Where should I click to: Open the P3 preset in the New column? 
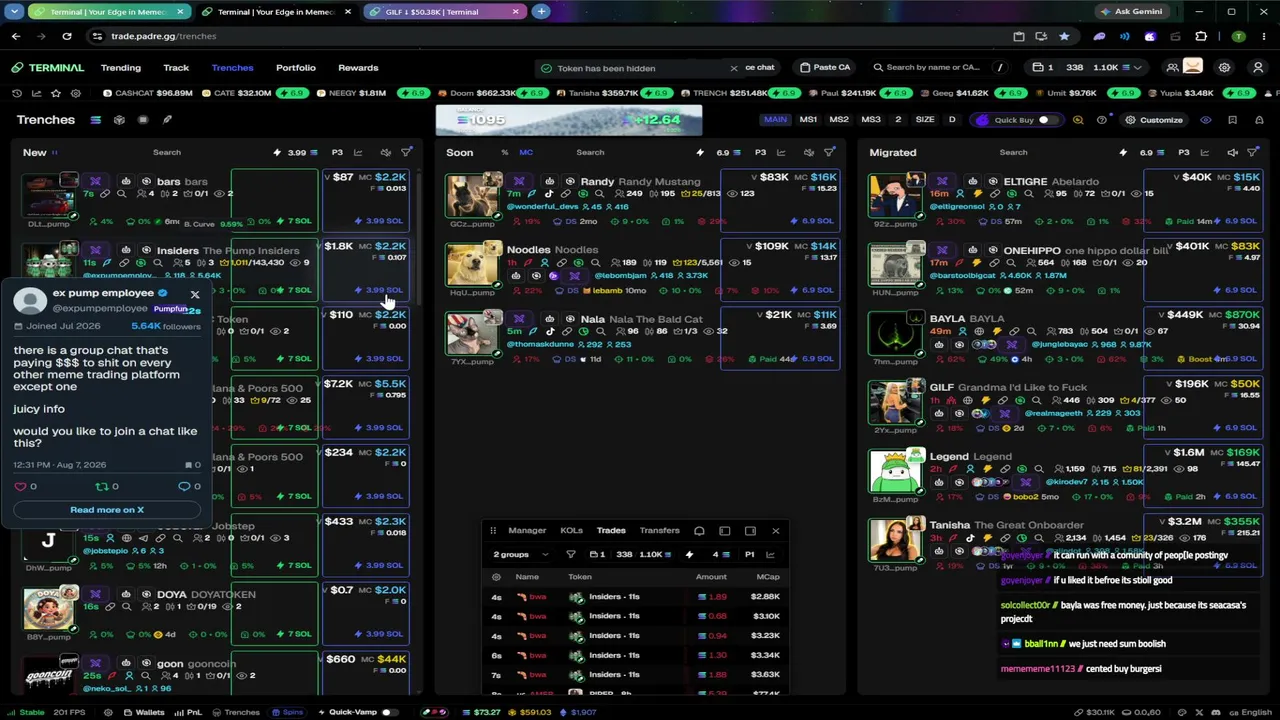337,153
